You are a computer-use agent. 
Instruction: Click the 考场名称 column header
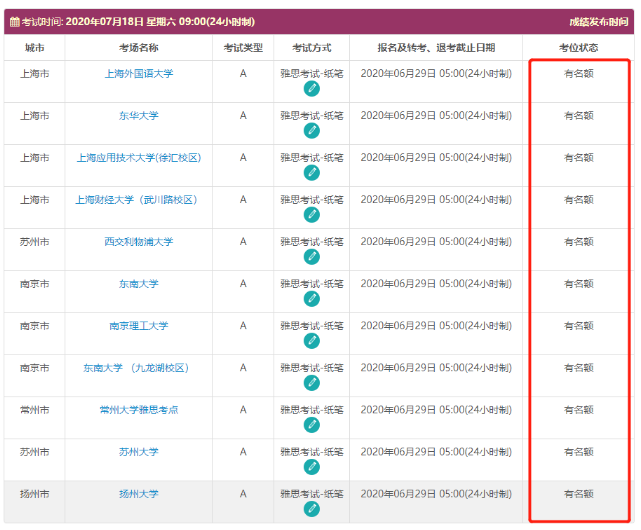coord(139,48)
